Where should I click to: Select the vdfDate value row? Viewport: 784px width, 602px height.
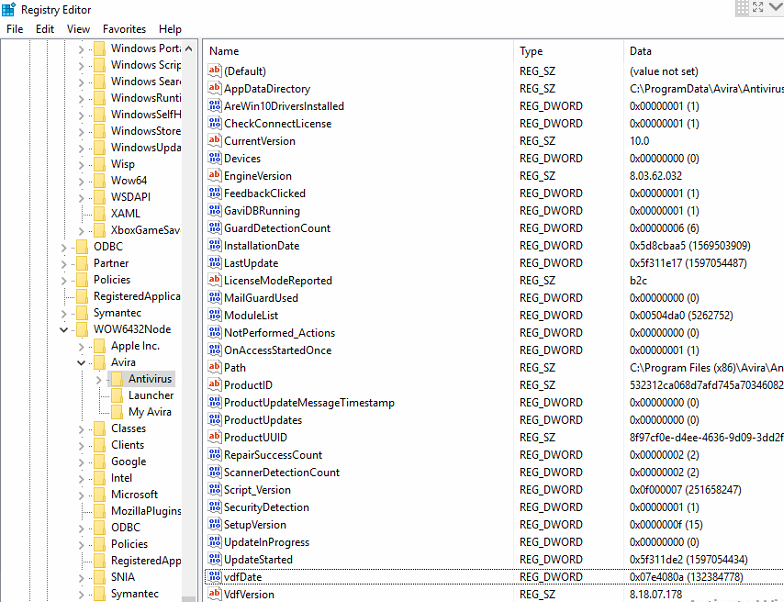[x=494, y=576]
